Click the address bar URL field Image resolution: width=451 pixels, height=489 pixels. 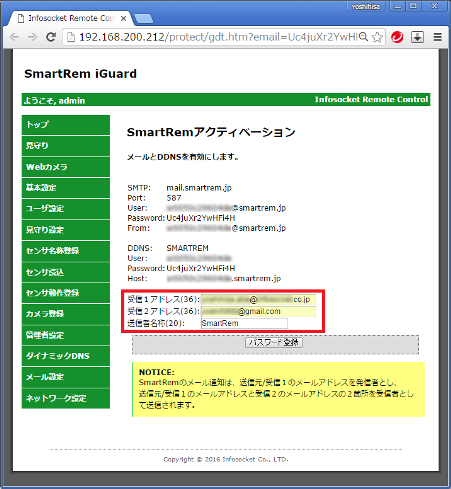[217, 37]
